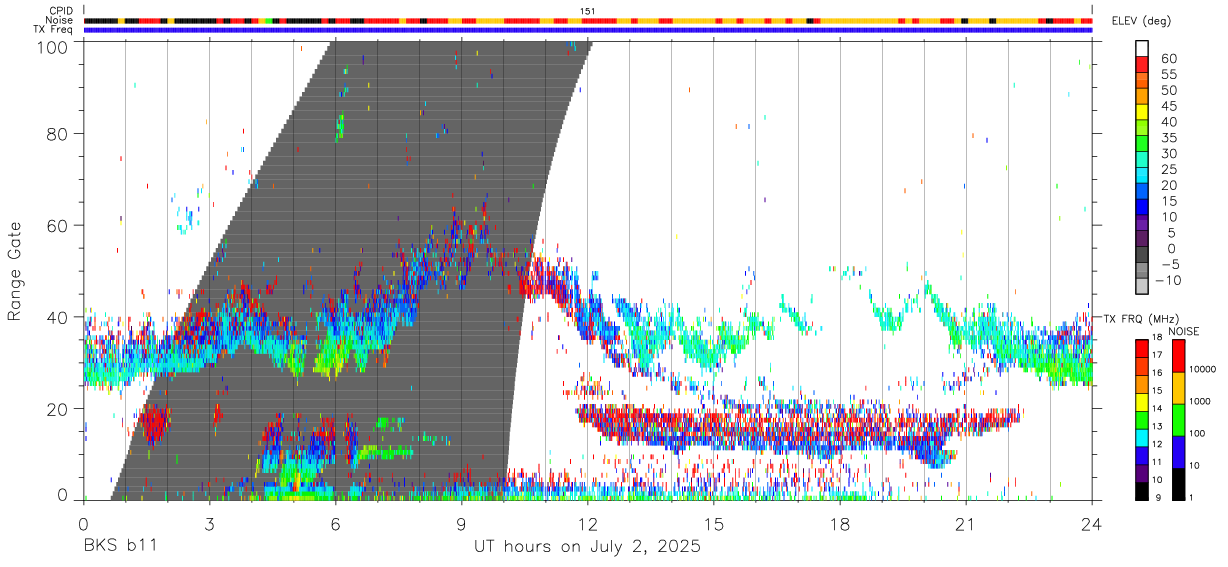Pick the black bottom block of TX FRQ bar
Viewport: 1228px width, 567px height.
[1142, 491]
